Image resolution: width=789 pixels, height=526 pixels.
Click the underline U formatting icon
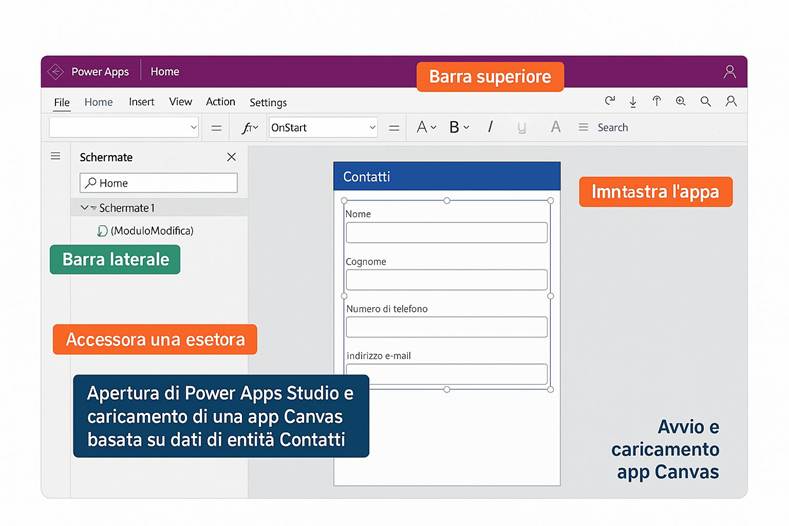pyautogui.click(x=522, y=127)
